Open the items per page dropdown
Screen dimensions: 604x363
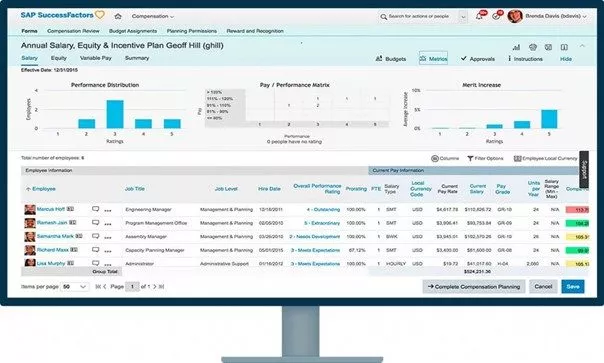(x=75, y=287)
